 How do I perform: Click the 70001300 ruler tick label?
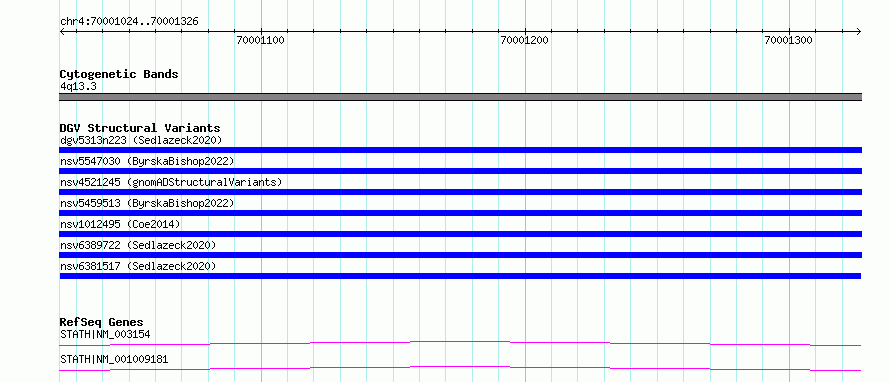click(788, 40)
